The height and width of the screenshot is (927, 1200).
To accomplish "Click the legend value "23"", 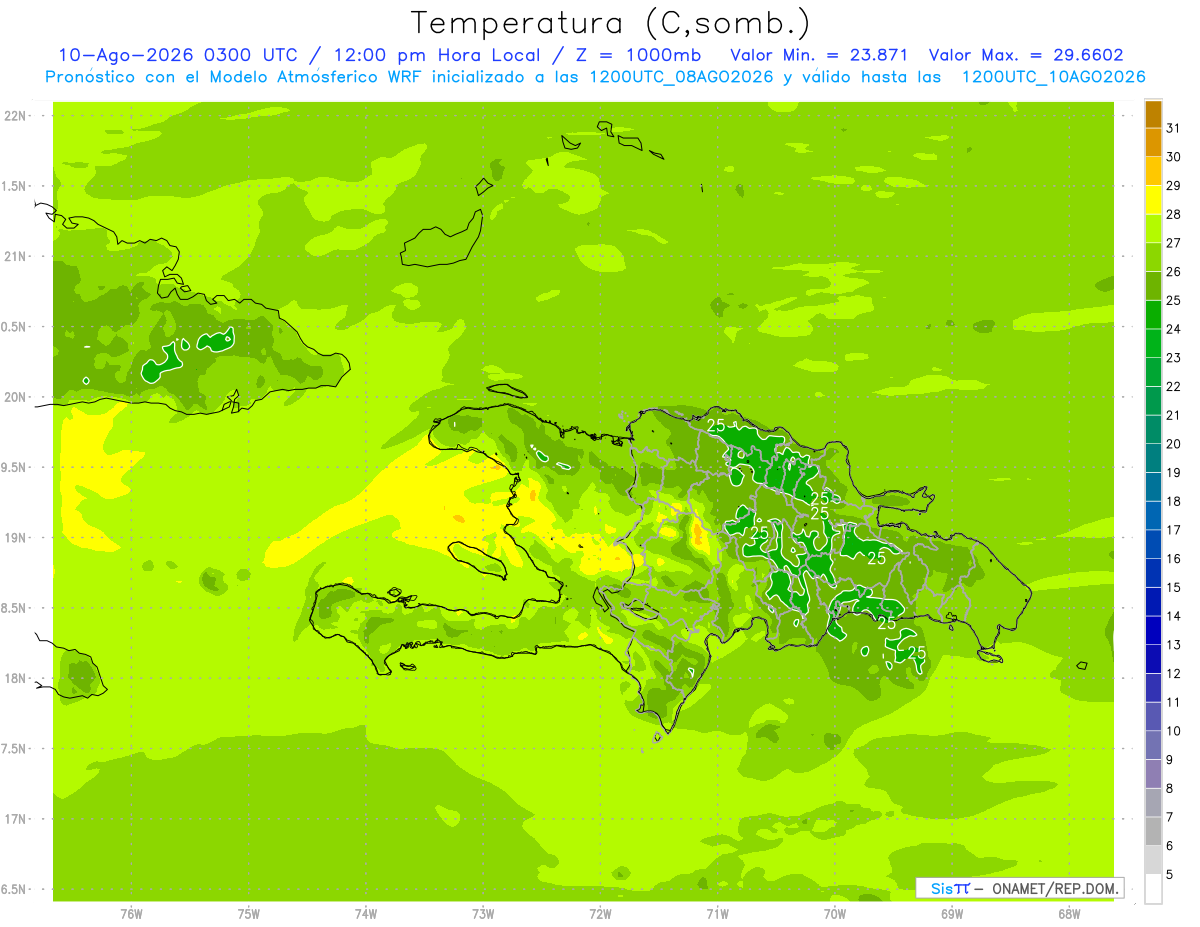I will (1174, 357).
